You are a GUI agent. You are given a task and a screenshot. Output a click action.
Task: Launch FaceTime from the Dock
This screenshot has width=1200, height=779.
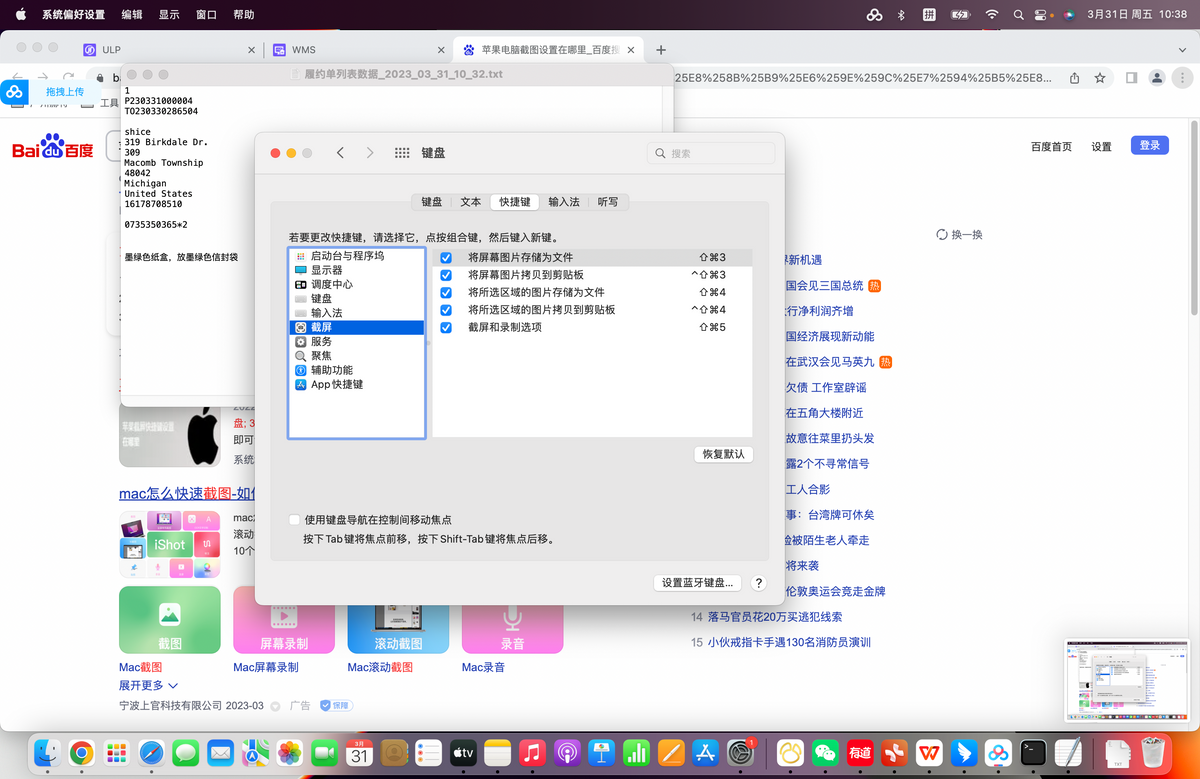click(x=324, y=753)
